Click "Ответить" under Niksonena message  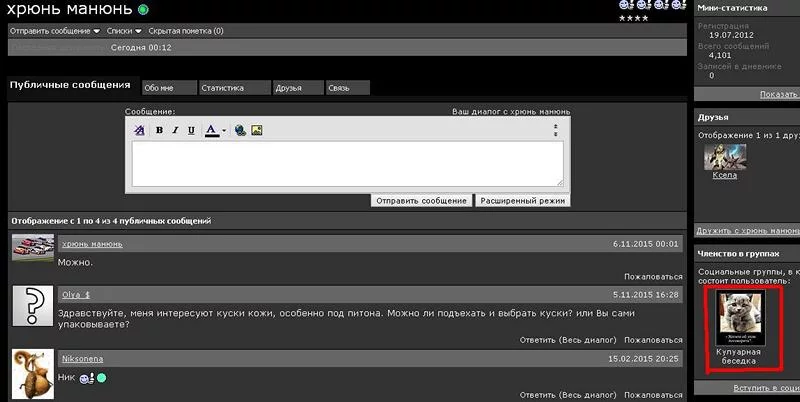click(537, 395)
